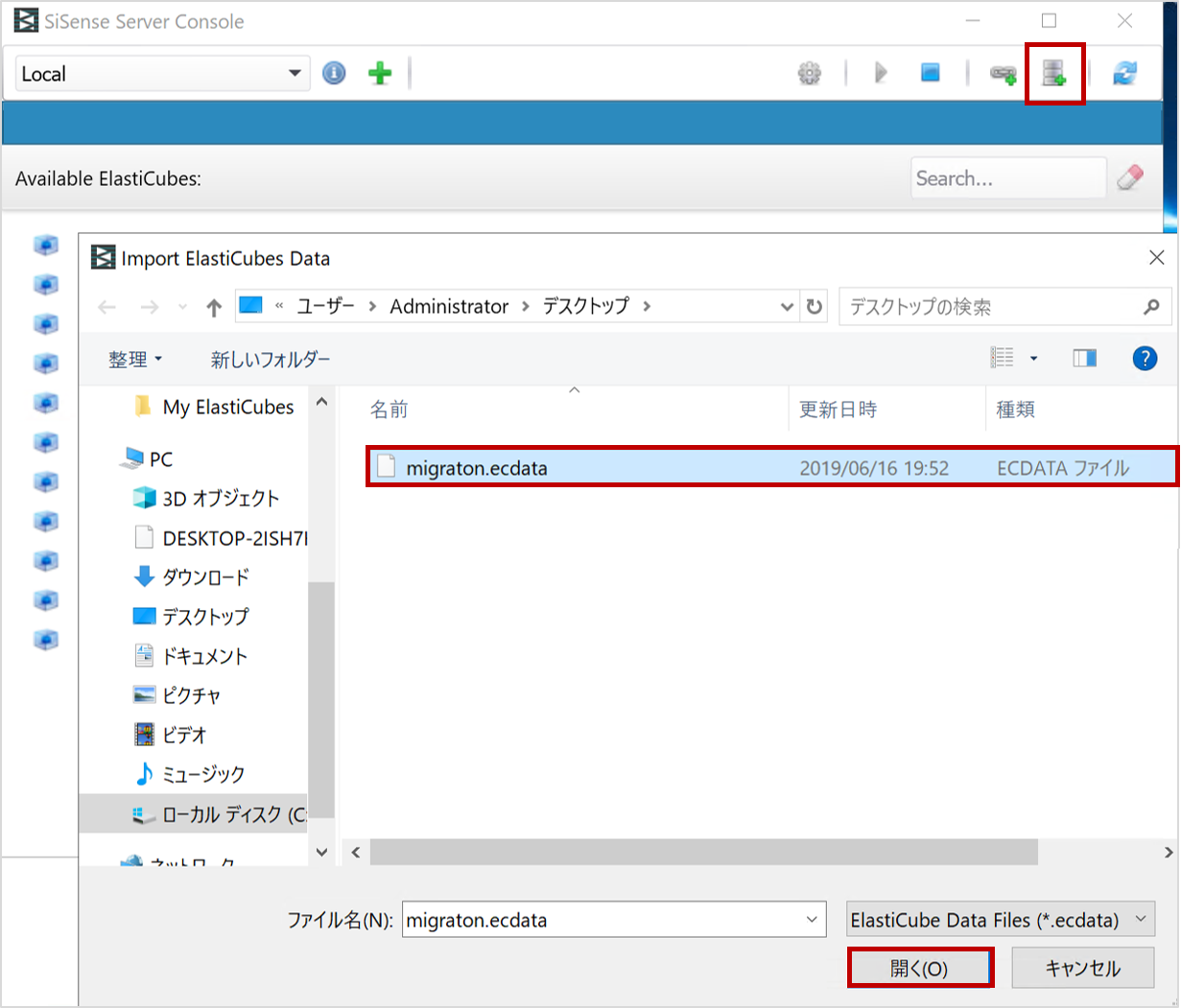
Task: Click the date 2019/06/16 19:52 cell
Action: pyautogui.click(x=874, y=468)
